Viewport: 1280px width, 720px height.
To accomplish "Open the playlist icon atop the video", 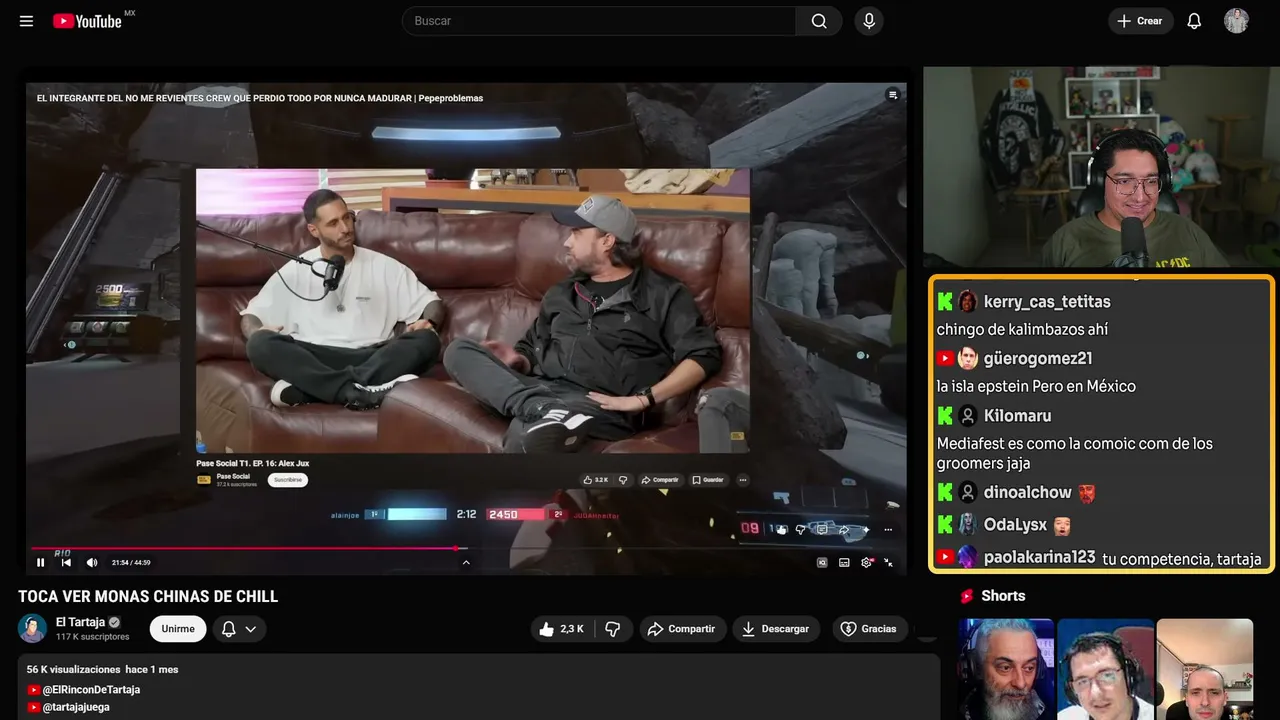I will pos(893,95).
